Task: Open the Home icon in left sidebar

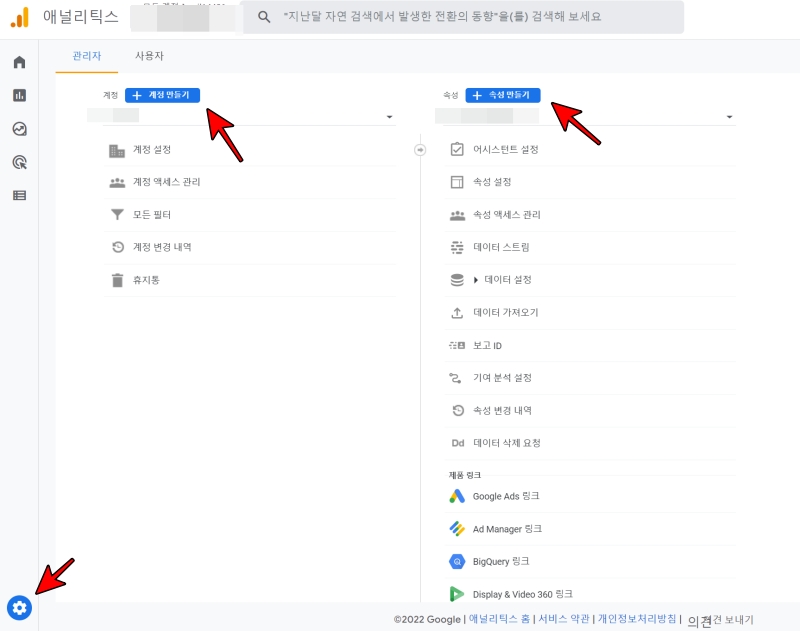Action: pos(18,61)
